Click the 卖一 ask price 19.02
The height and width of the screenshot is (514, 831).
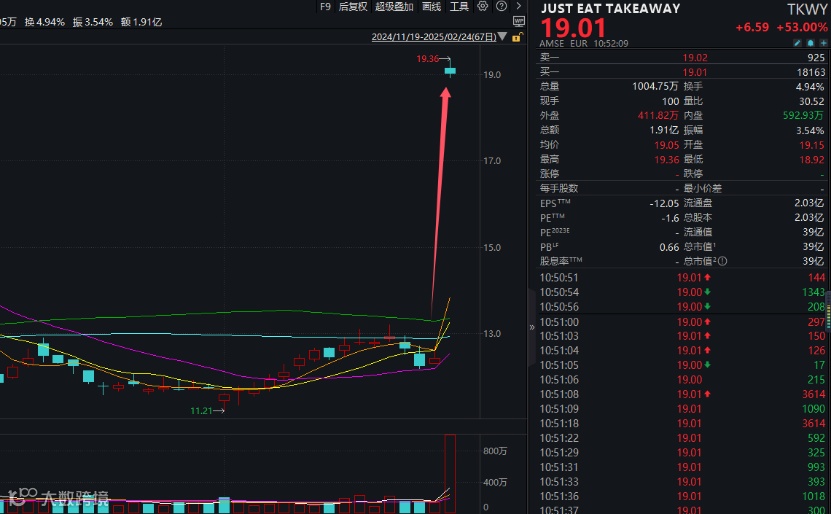694,58
